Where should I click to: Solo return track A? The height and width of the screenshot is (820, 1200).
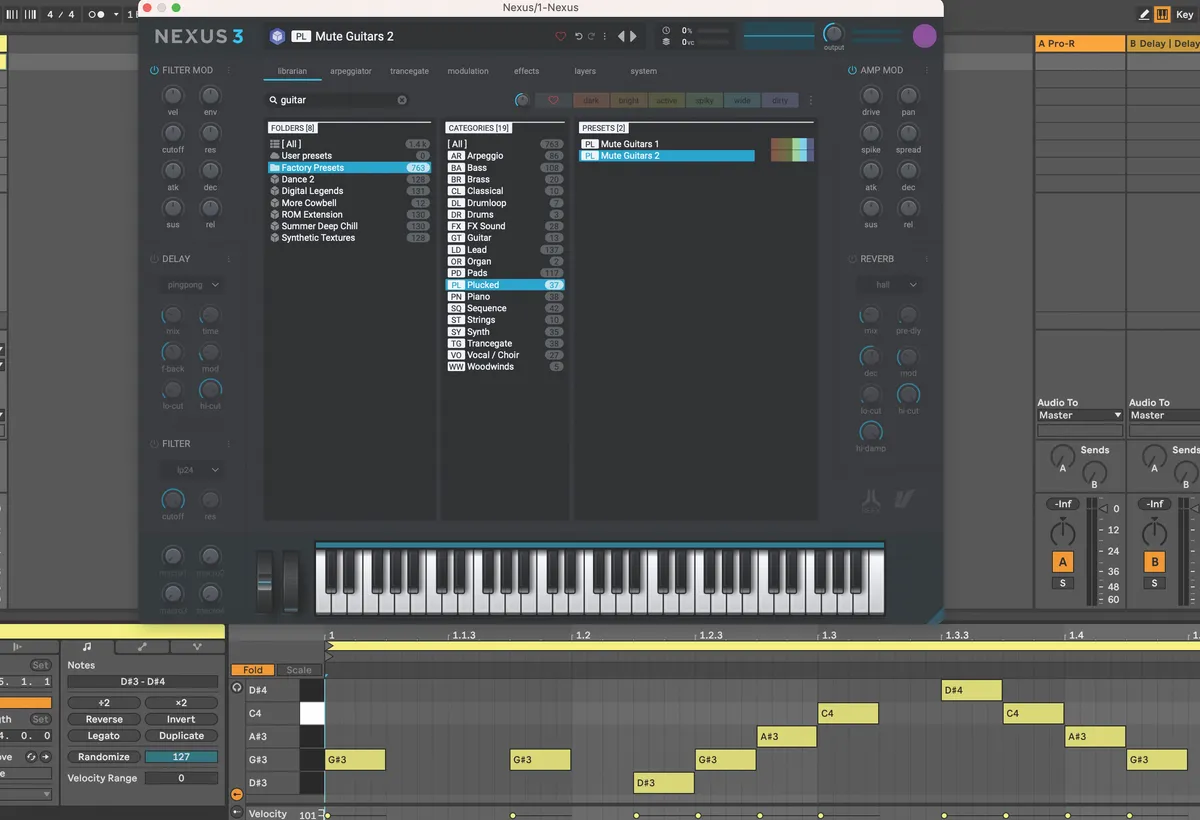[1062, 583]
